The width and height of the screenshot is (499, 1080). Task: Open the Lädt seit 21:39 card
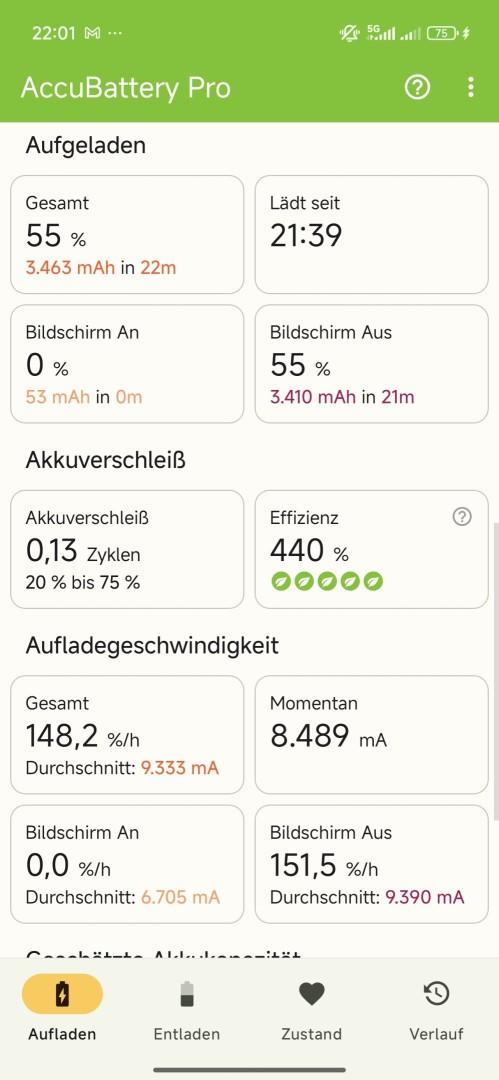[x=371, y=234]
